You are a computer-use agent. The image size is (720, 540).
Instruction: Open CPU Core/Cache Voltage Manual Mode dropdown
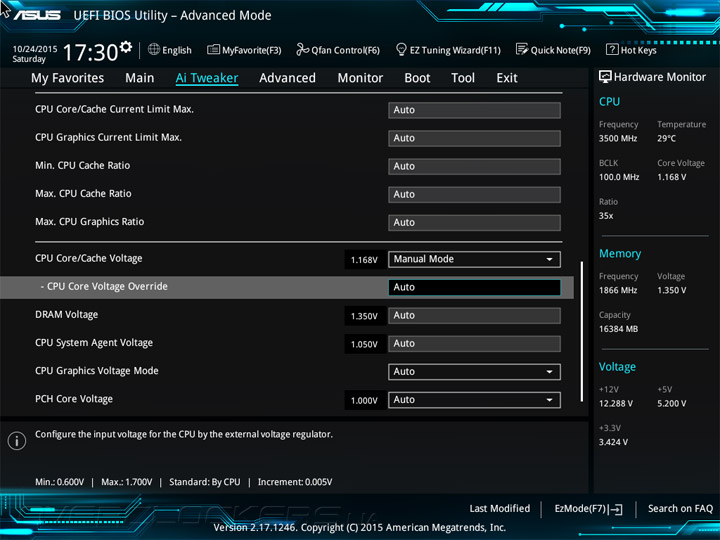point(474,259)
